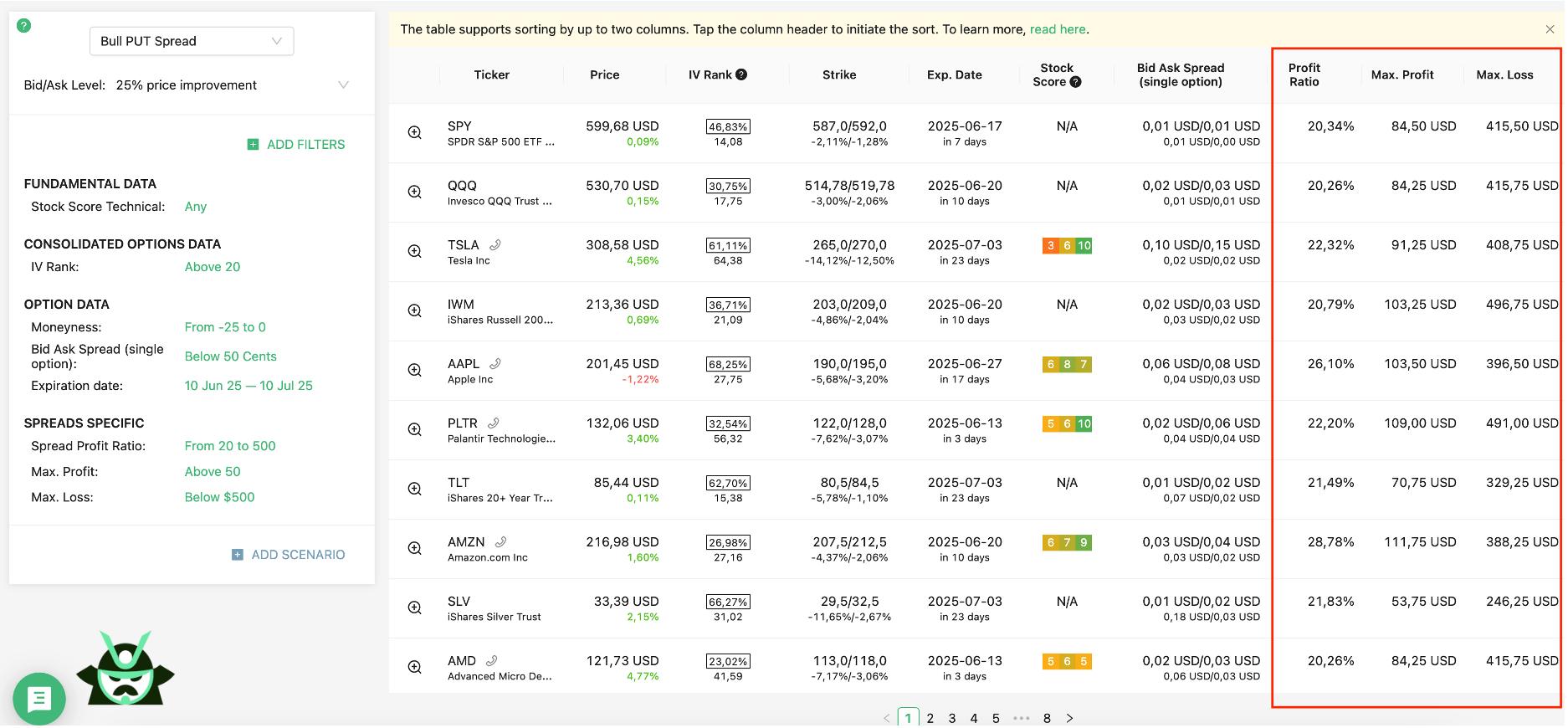Viewport: 1568px width, 728px height.
Task: Sort table by Max. Profit column
Action: 1402,74
